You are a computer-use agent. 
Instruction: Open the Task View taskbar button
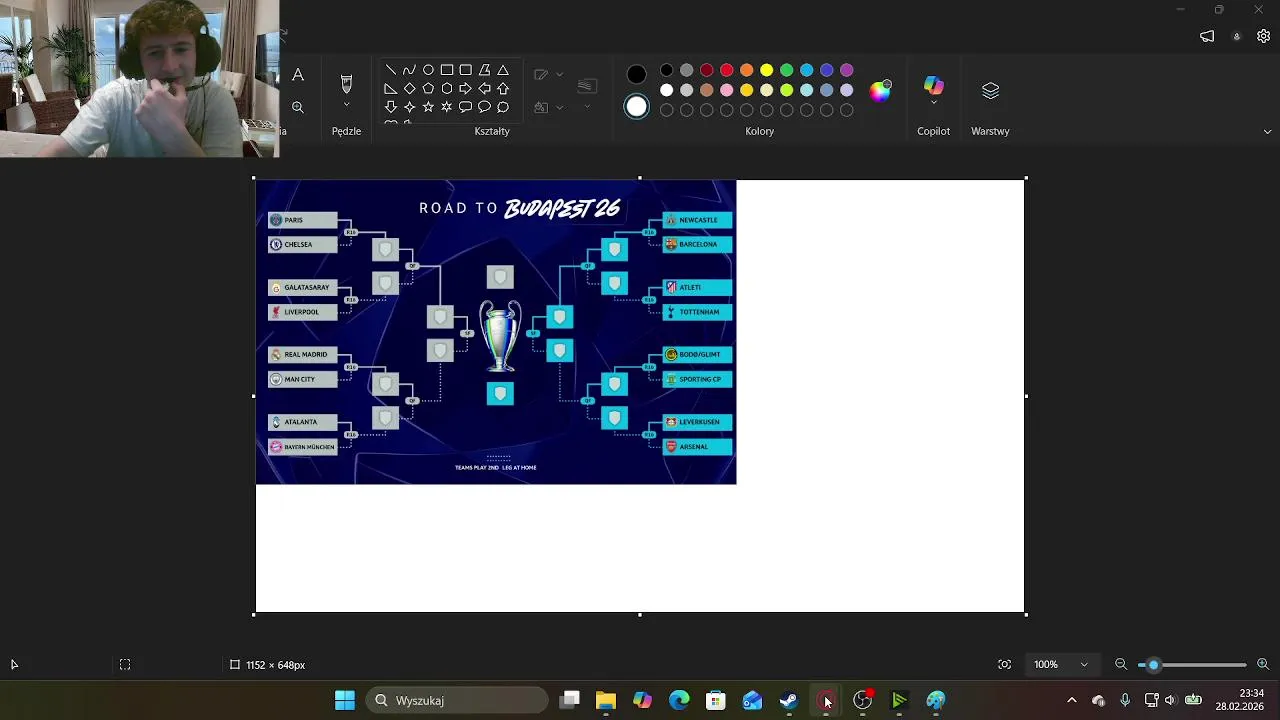tap(570, 700)
